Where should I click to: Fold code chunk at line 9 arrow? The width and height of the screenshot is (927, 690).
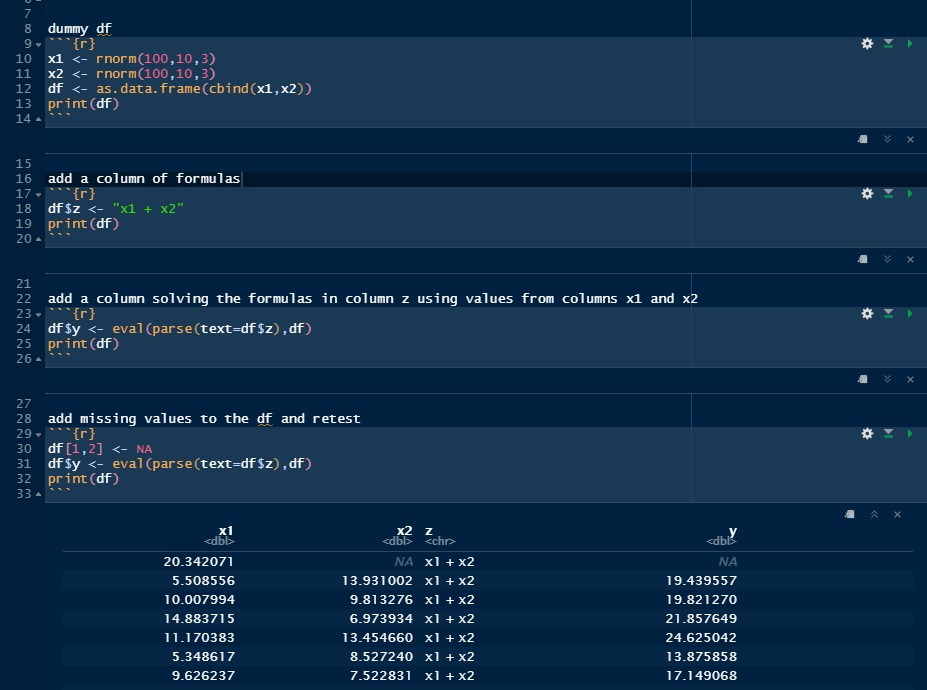[38, 45]
